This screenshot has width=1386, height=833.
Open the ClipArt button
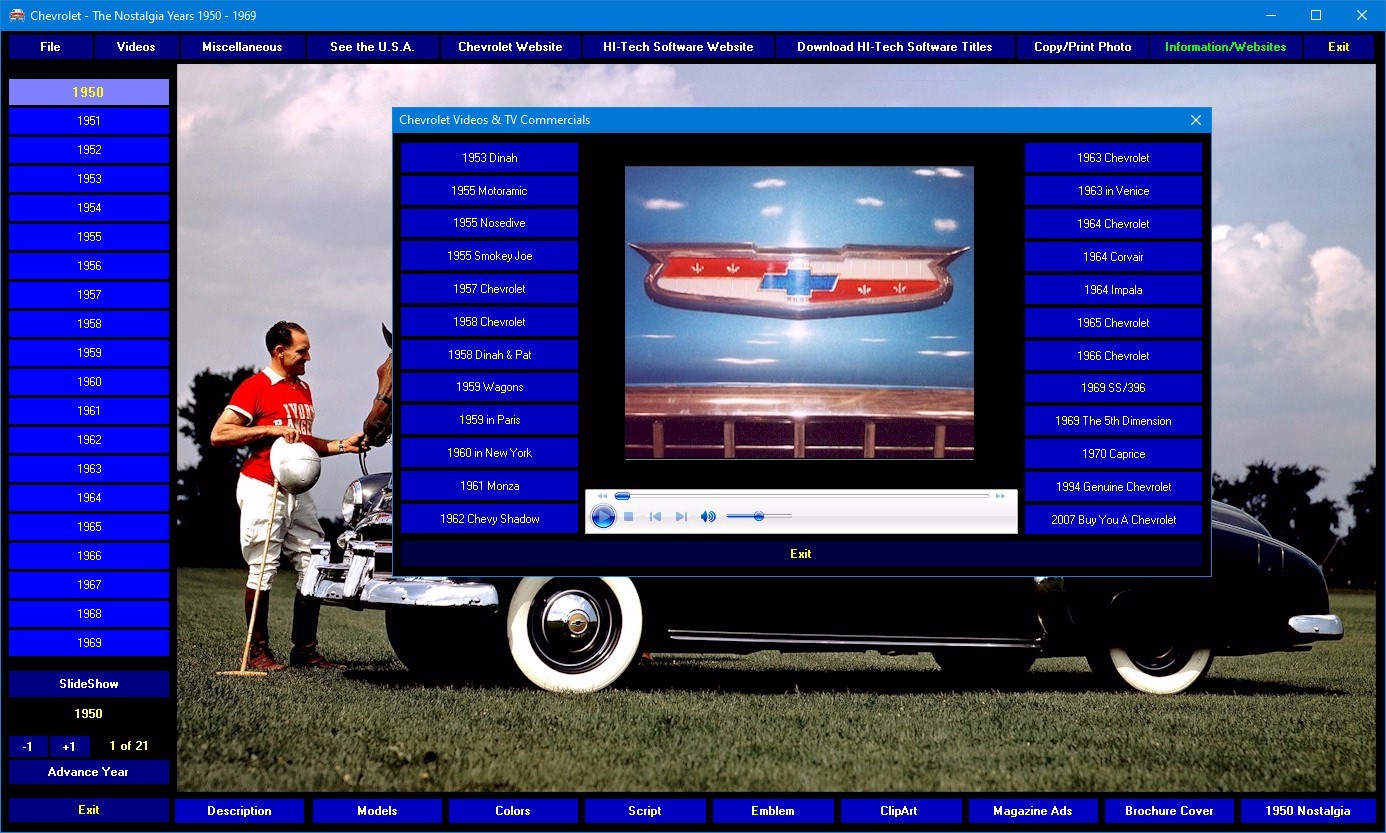point(901,811)
